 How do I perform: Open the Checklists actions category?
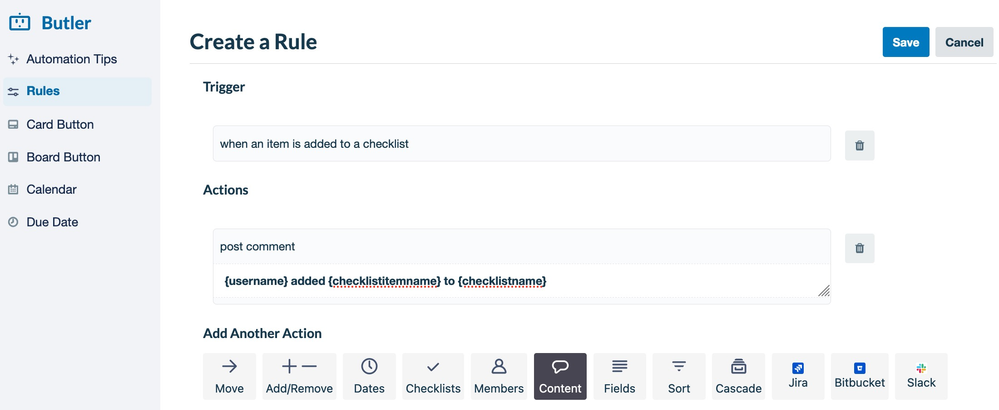[433, 376]
